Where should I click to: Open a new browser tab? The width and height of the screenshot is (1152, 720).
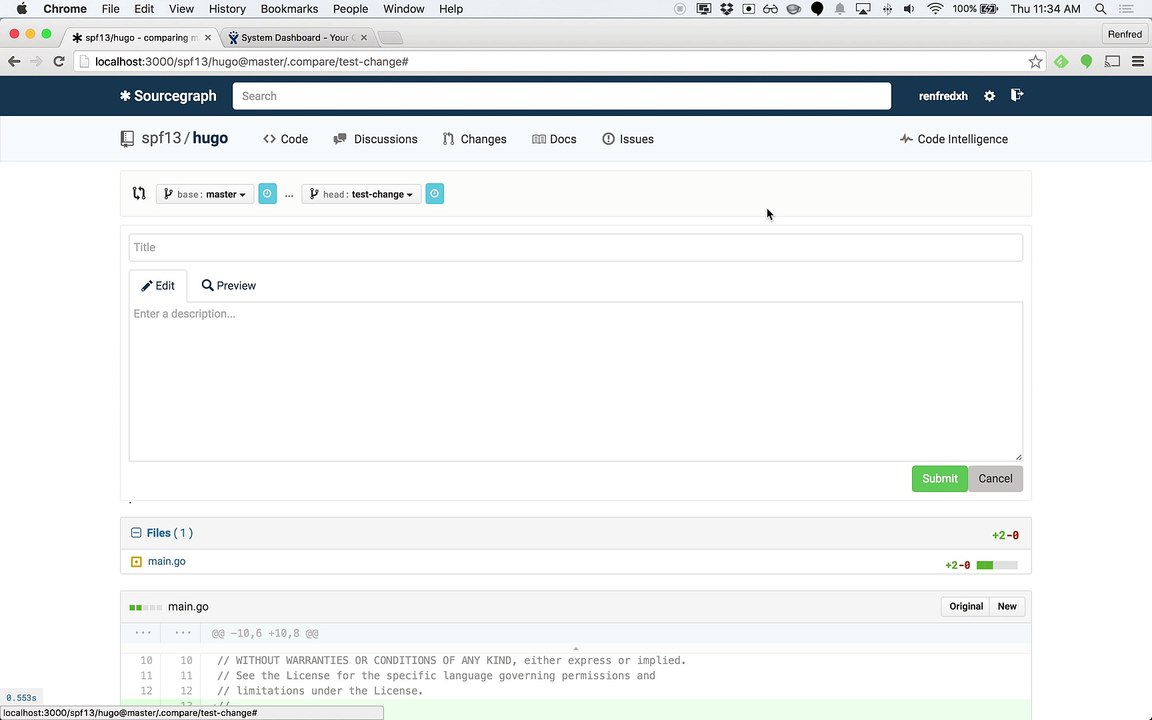(x=390, y=37)
